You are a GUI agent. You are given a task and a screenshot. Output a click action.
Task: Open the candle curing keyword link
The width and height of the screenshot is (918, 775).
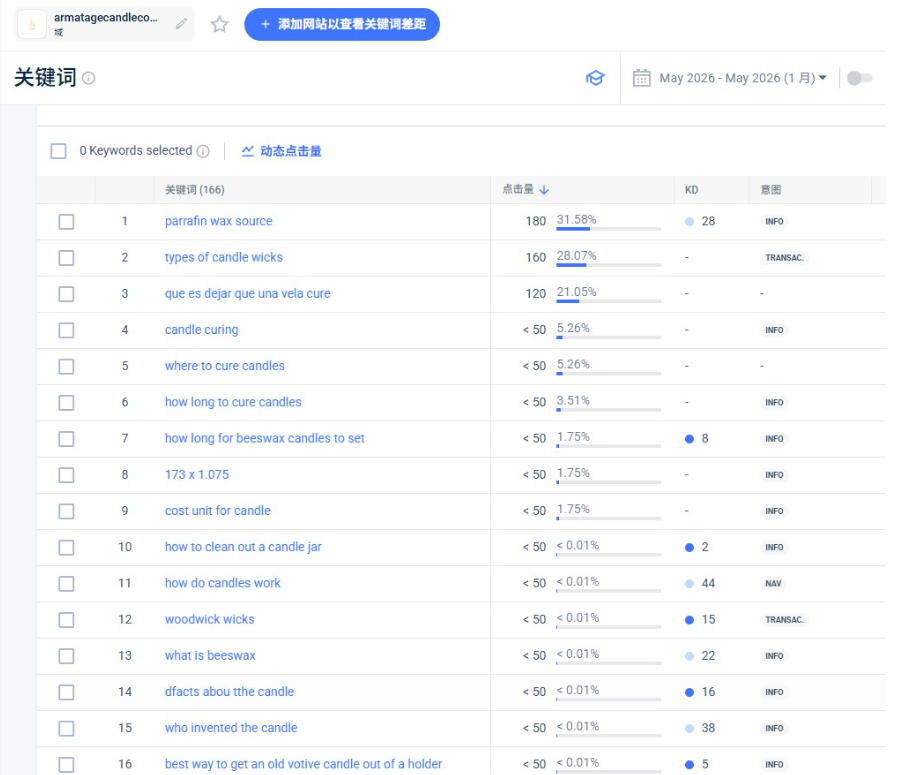[x=201, y=330]
